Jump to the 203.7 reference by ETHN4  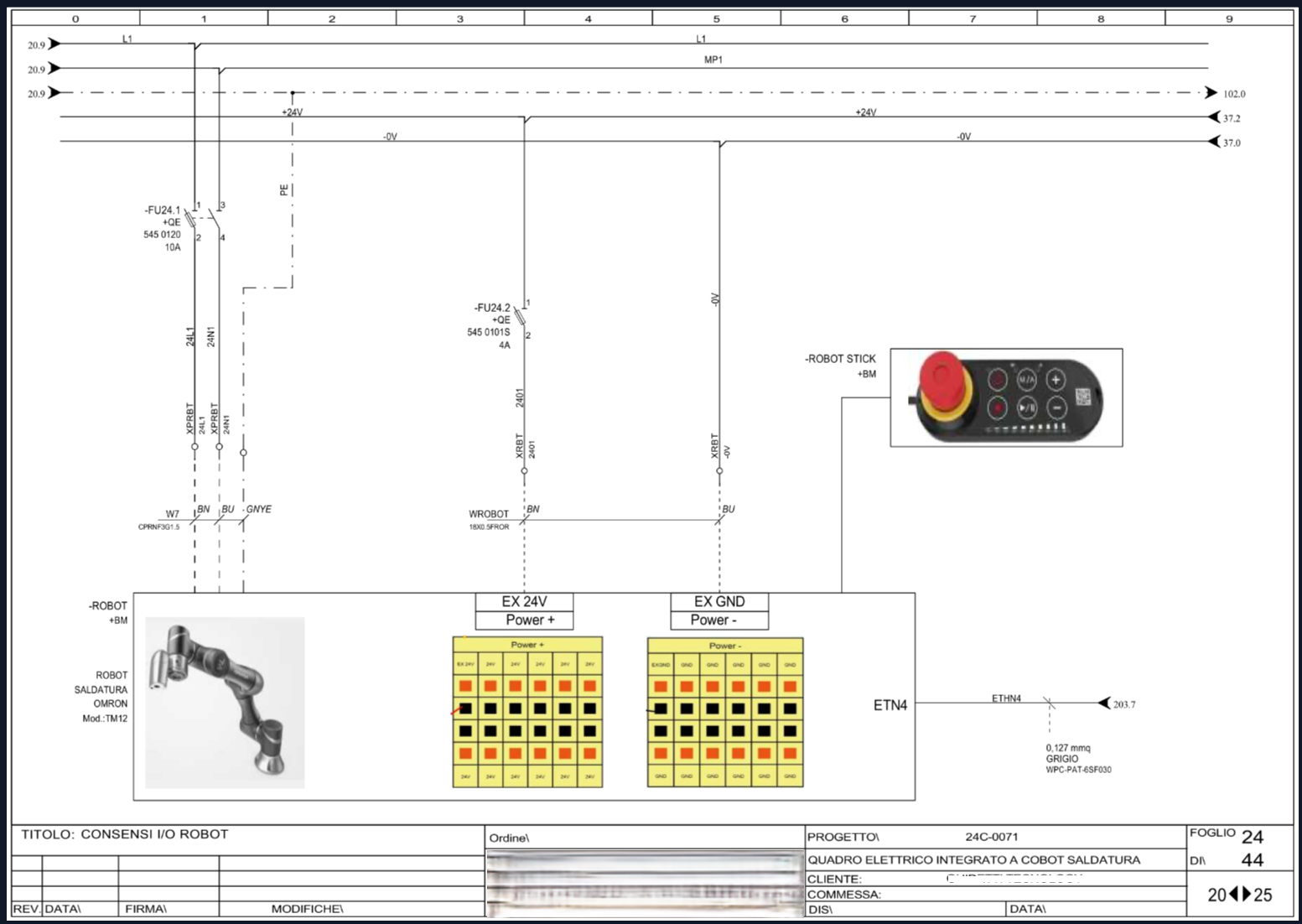(x=1105, y=703)
